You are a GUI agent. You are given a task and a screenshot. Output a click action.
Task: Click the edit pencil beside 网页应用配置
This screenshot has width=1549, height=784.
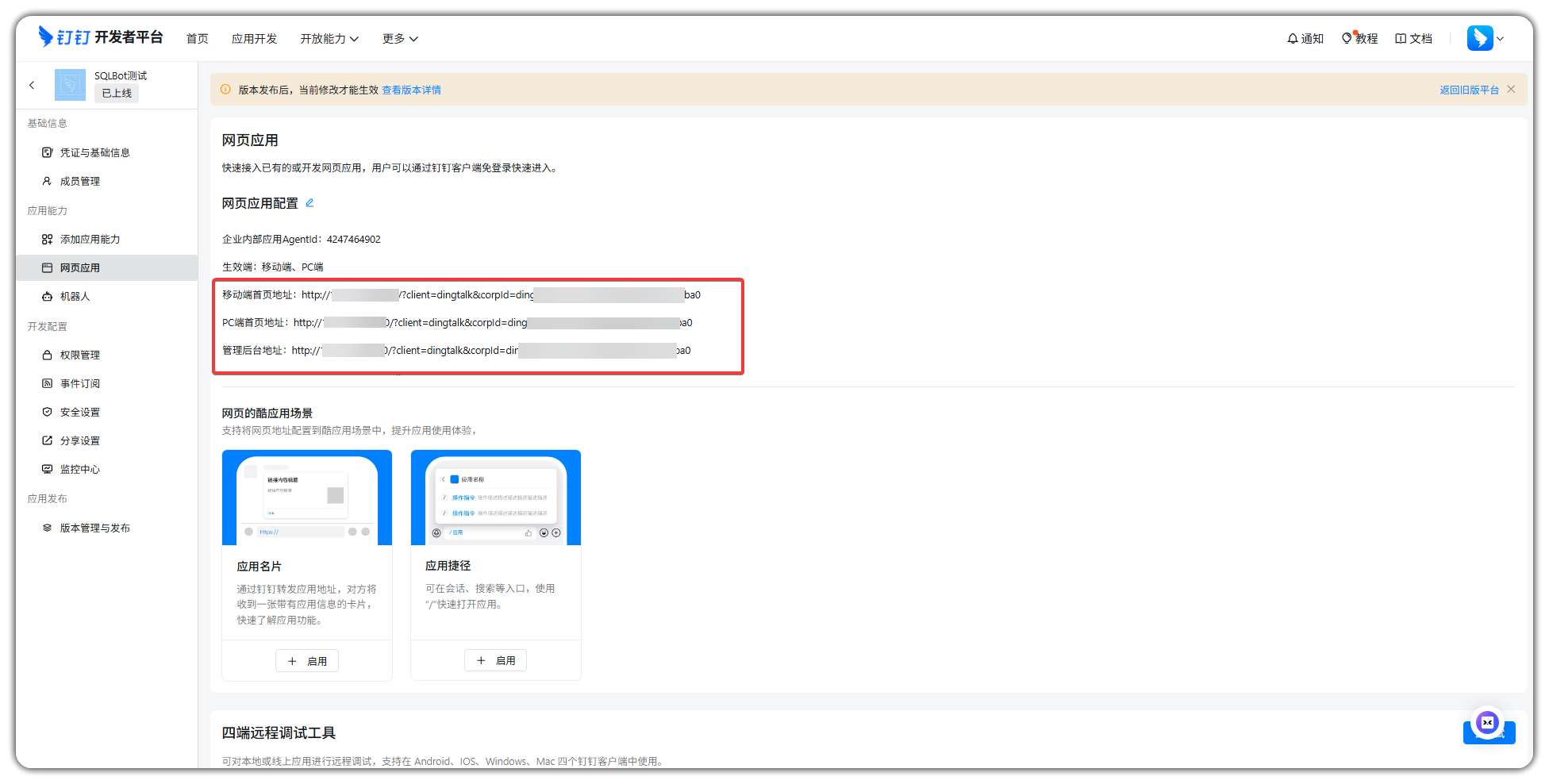(309, 203)
